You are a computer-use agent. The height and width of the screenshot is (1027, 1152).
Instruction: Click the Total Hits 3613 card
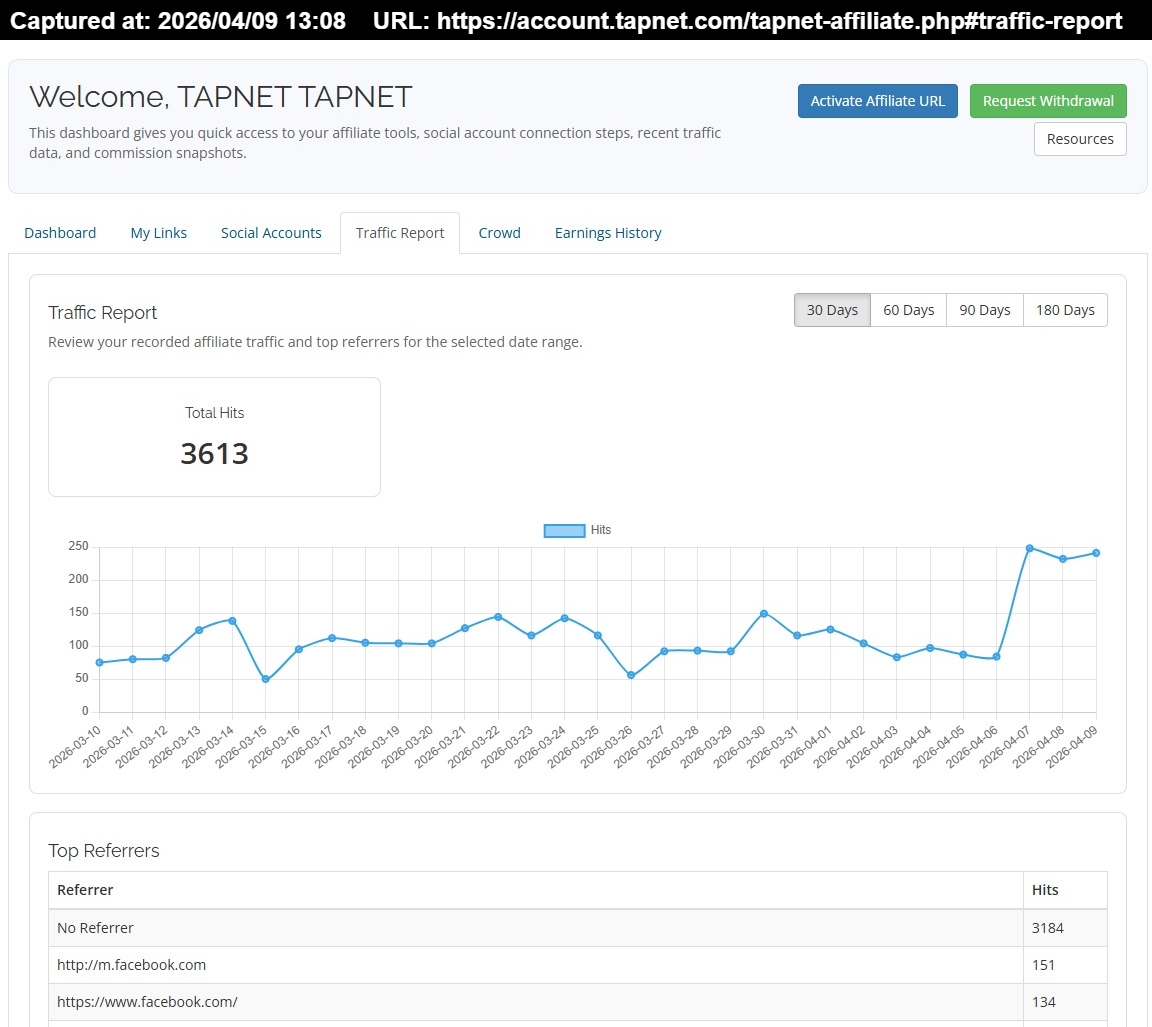coord(214,437)
